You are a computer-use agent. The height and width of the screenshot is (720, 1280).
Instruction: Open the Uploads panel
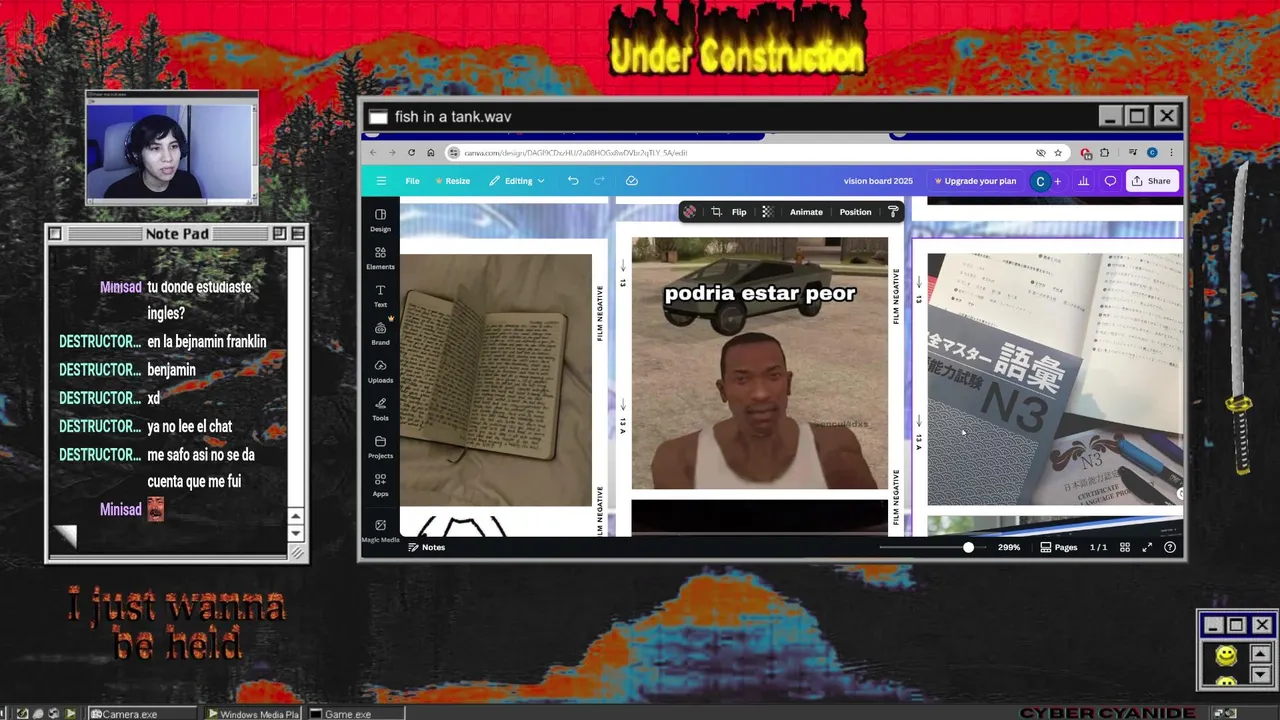380,371
